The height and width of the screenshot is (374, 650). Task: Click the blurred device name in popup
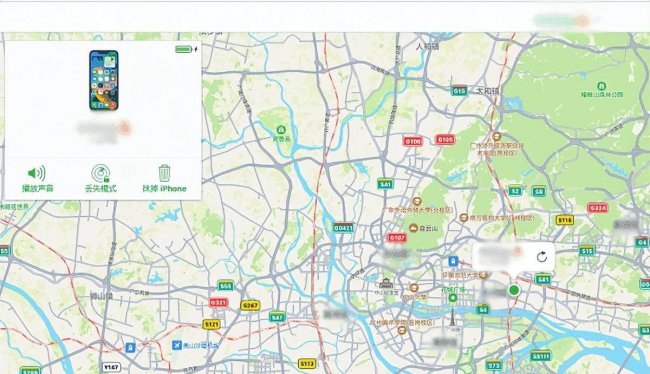(500, 253)
